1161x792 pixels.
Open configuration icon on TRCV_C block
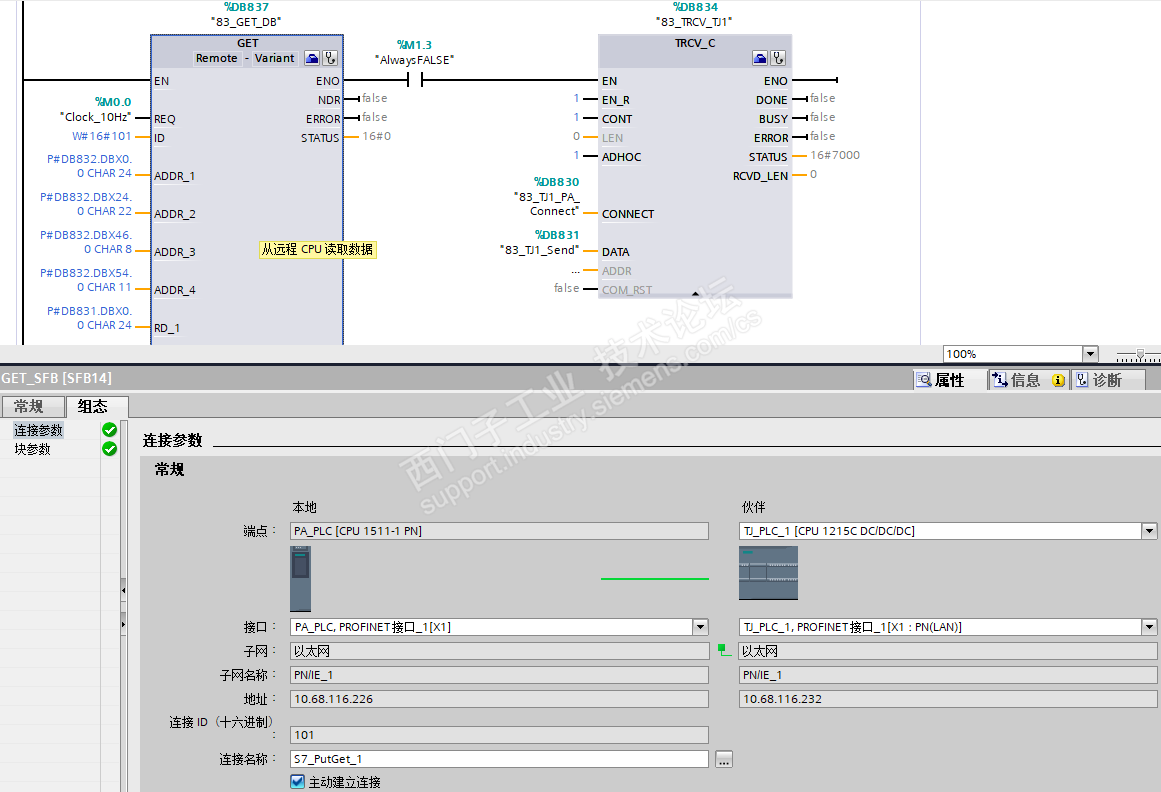760,58
